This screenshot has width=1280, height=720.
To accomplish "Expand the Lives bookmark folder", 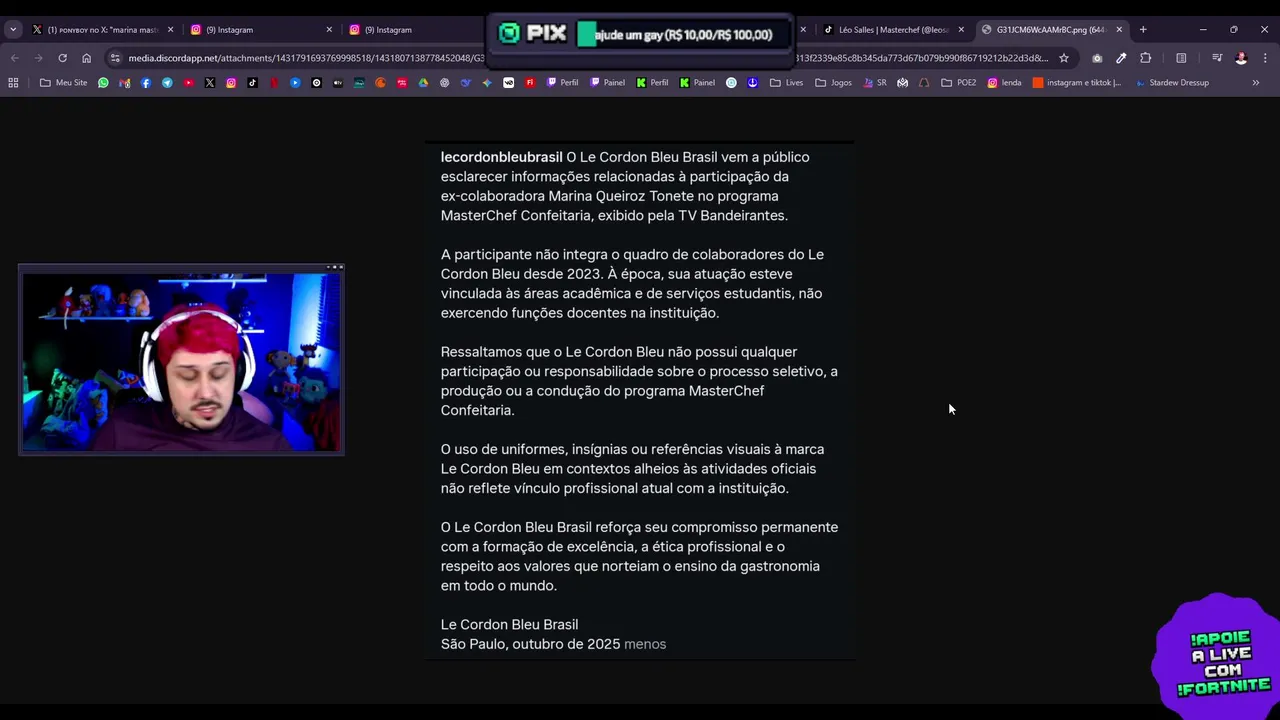I will tap(786, 83).
